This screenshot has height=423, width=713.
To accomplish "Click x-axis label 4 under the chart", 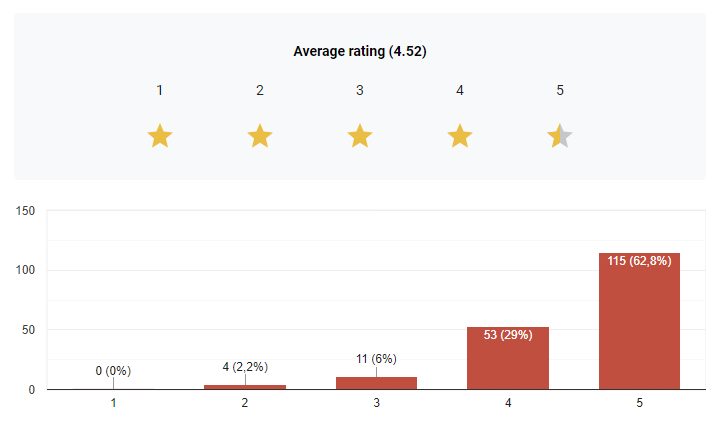I will 507,402.
